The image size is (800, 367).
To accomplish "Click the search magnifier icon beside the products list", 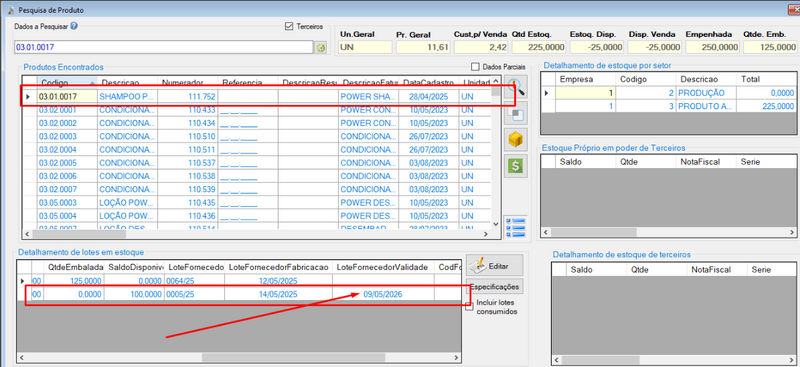I will click(517, 88).
